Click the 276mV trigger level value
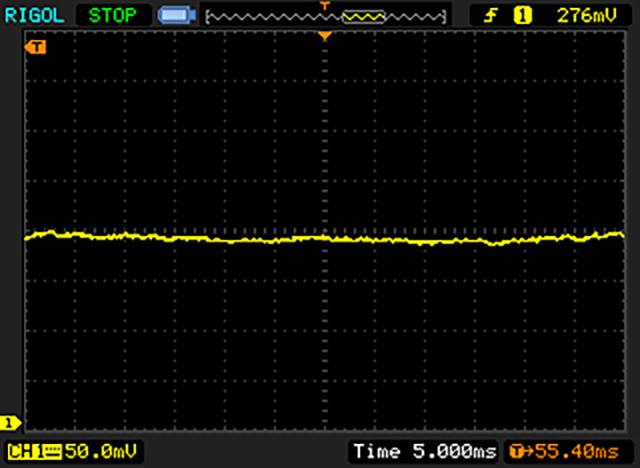This screenshot has width=640, height=468. point(587,16)
